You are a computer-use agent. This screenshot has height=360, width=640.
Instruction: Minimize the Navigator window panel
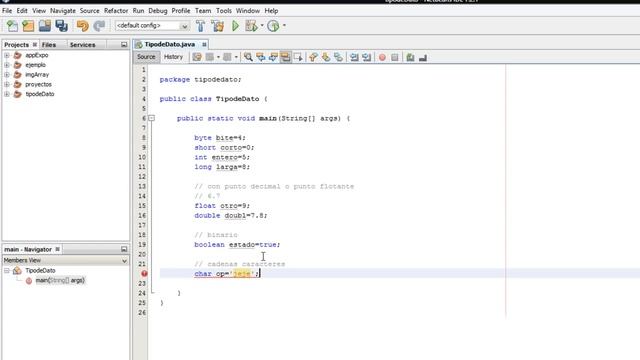click(x=124, y=249)
